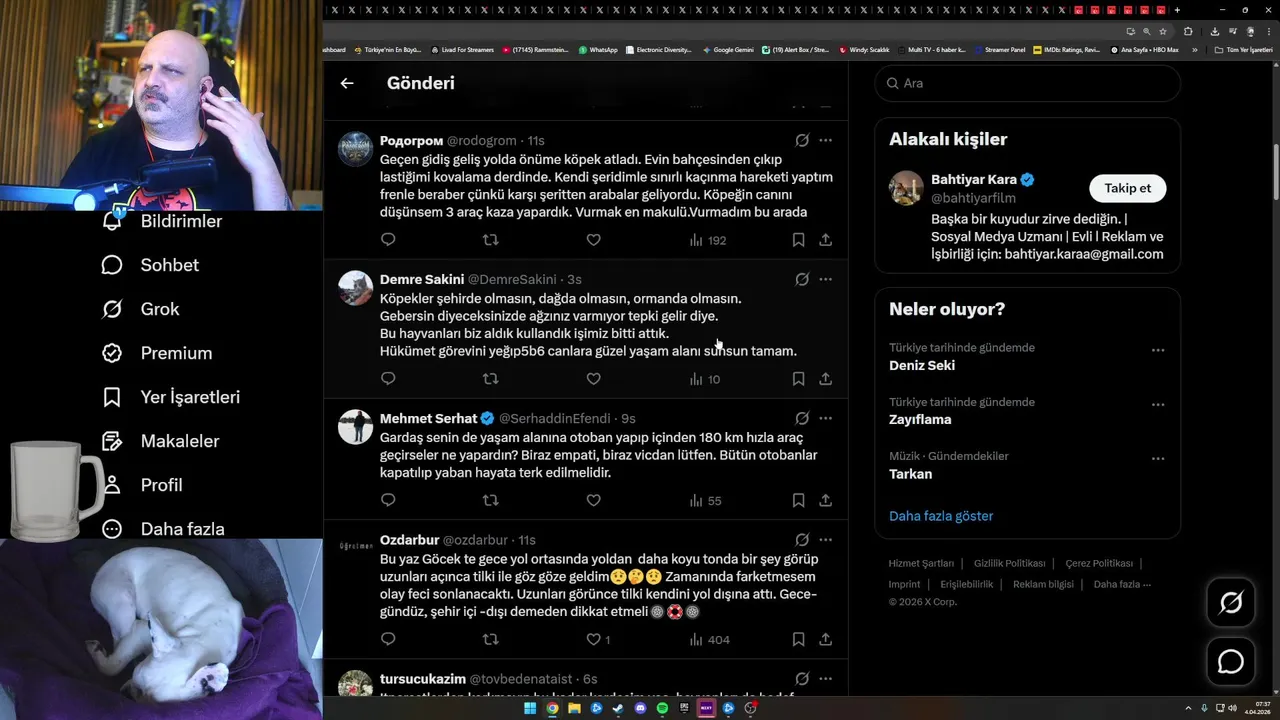The height and width of the screenshot is (720, 1280).
Task: Reply to Demre Sakini's post
Action: click(x=388, y=379)
